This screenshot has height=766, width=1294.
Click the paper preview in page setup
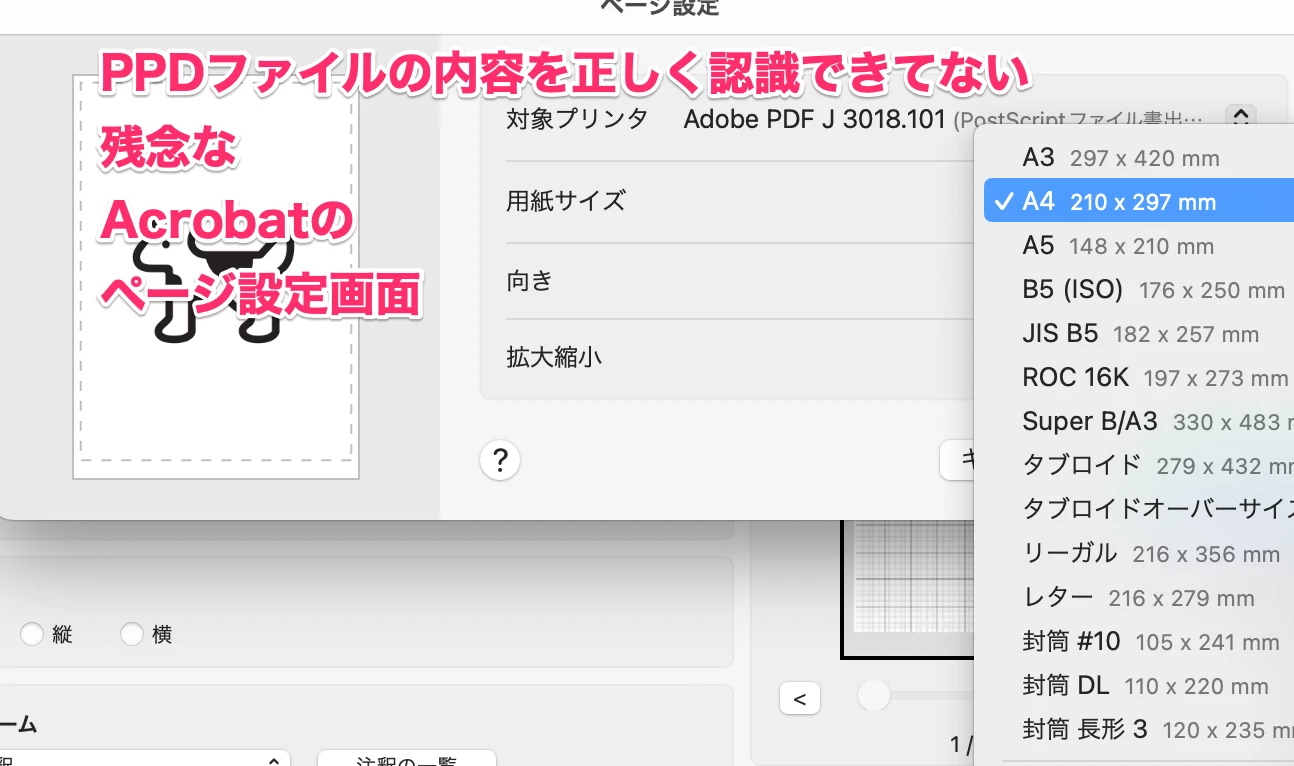pos(216,278)
